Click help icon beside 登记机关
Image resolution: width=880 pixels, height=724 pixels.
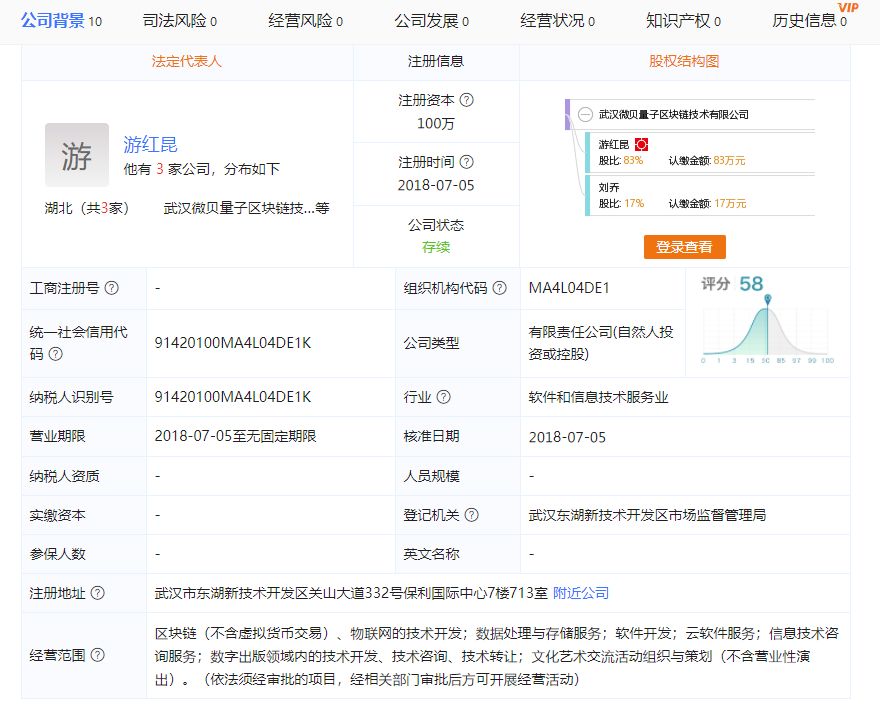click(x=472, y=515)
